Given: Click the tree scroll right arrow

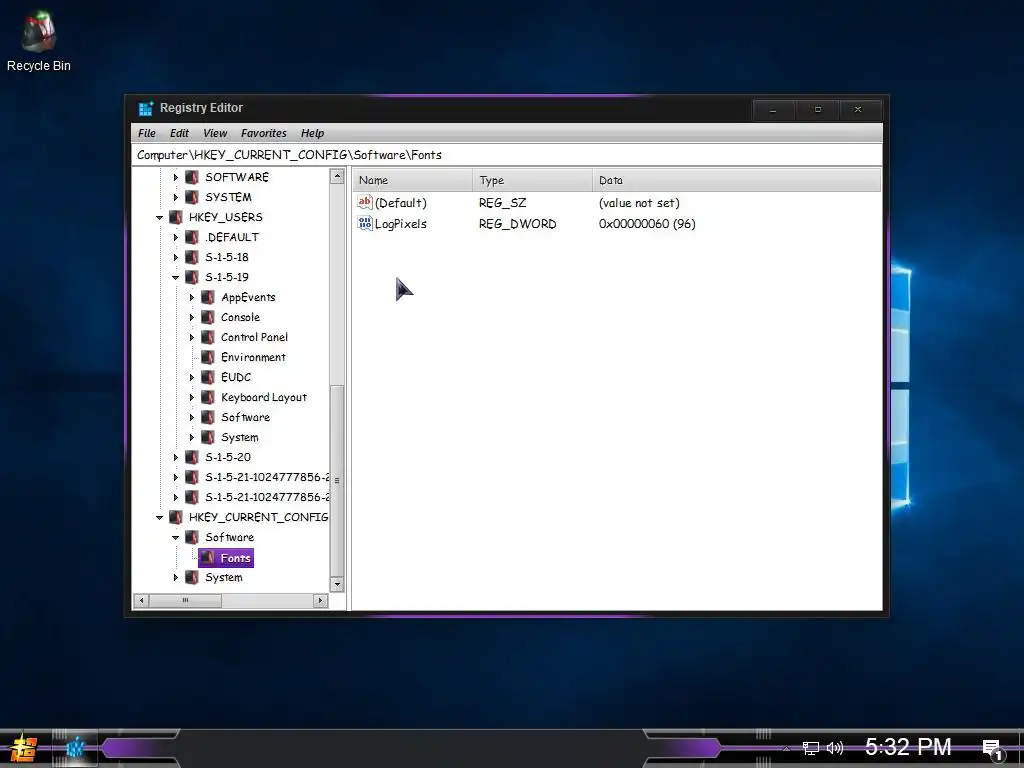Looking at the screenshot, I should (320, 600).
